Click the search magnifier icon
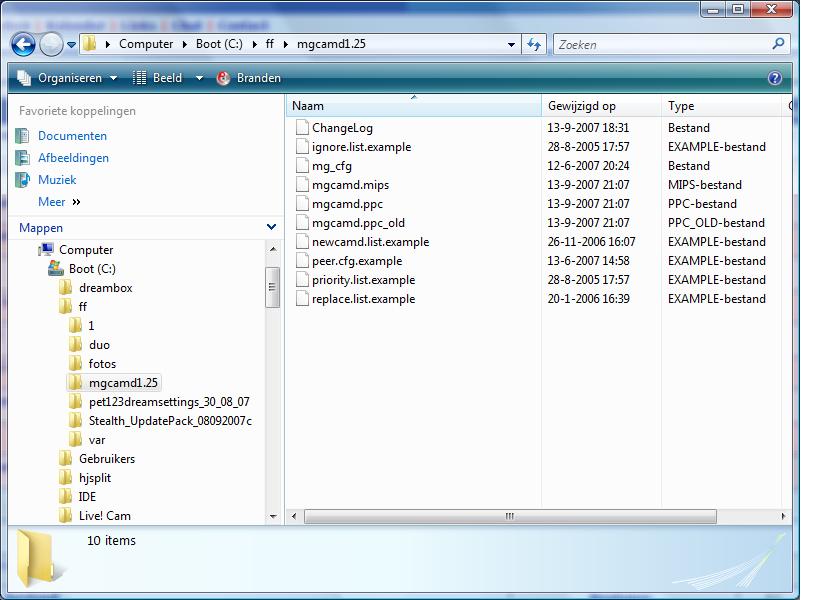Screen dimensions: 840x600 click(778, 43)
